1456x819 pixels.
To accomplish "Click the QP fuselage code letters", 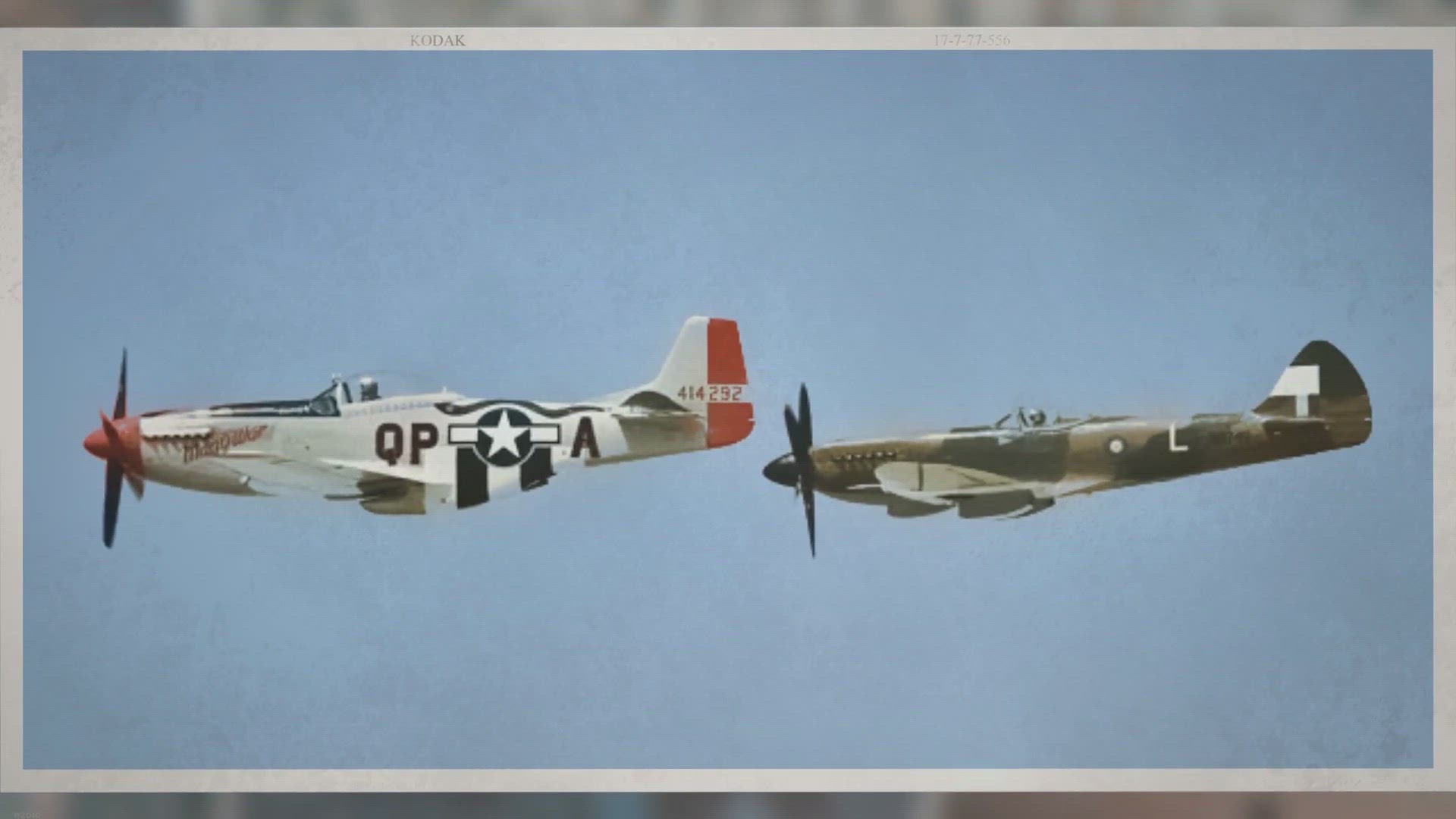I will [406, 443].
